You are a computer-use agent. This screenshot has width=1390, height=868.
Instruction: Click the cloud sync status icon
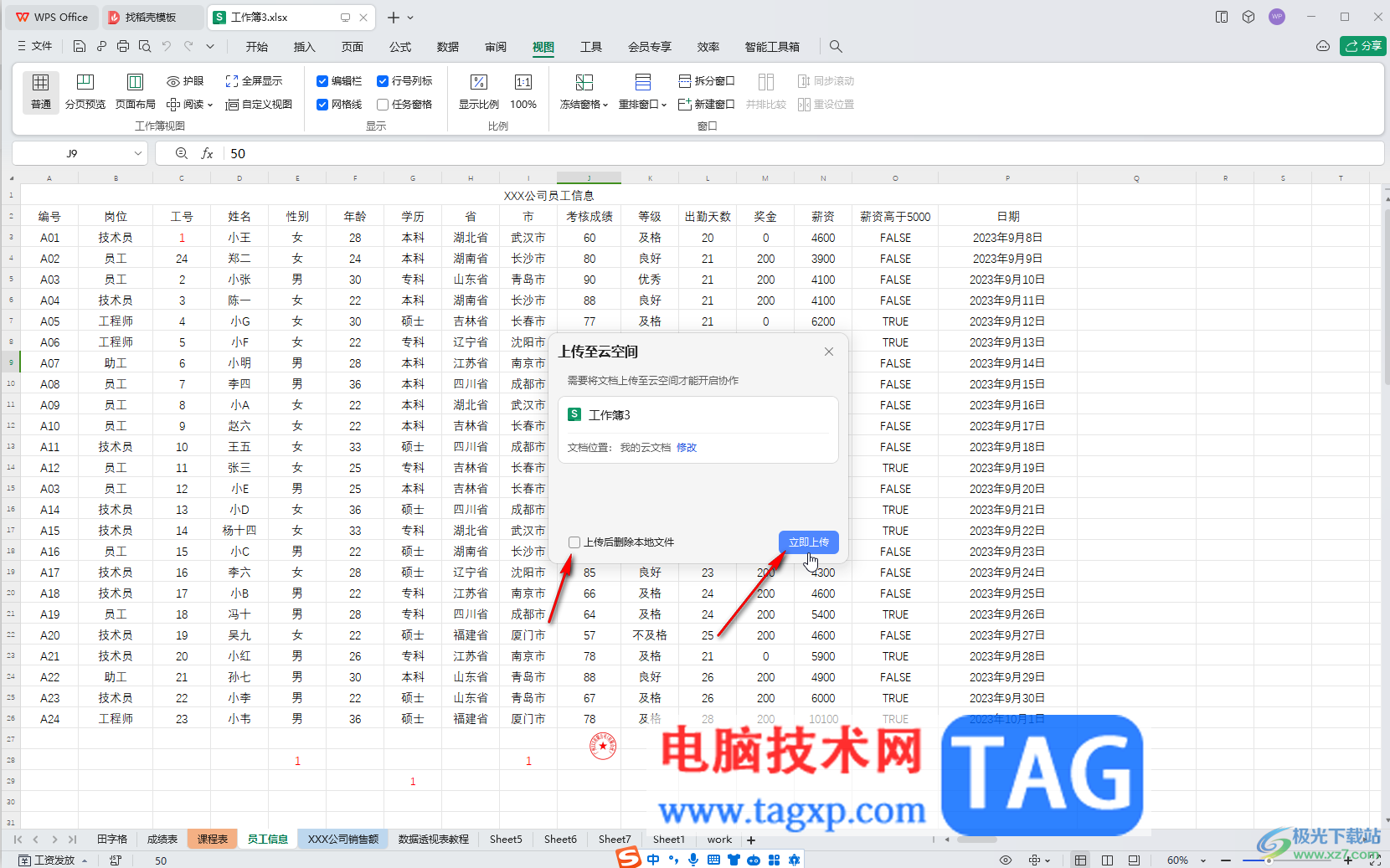(x=1323, y=46)
